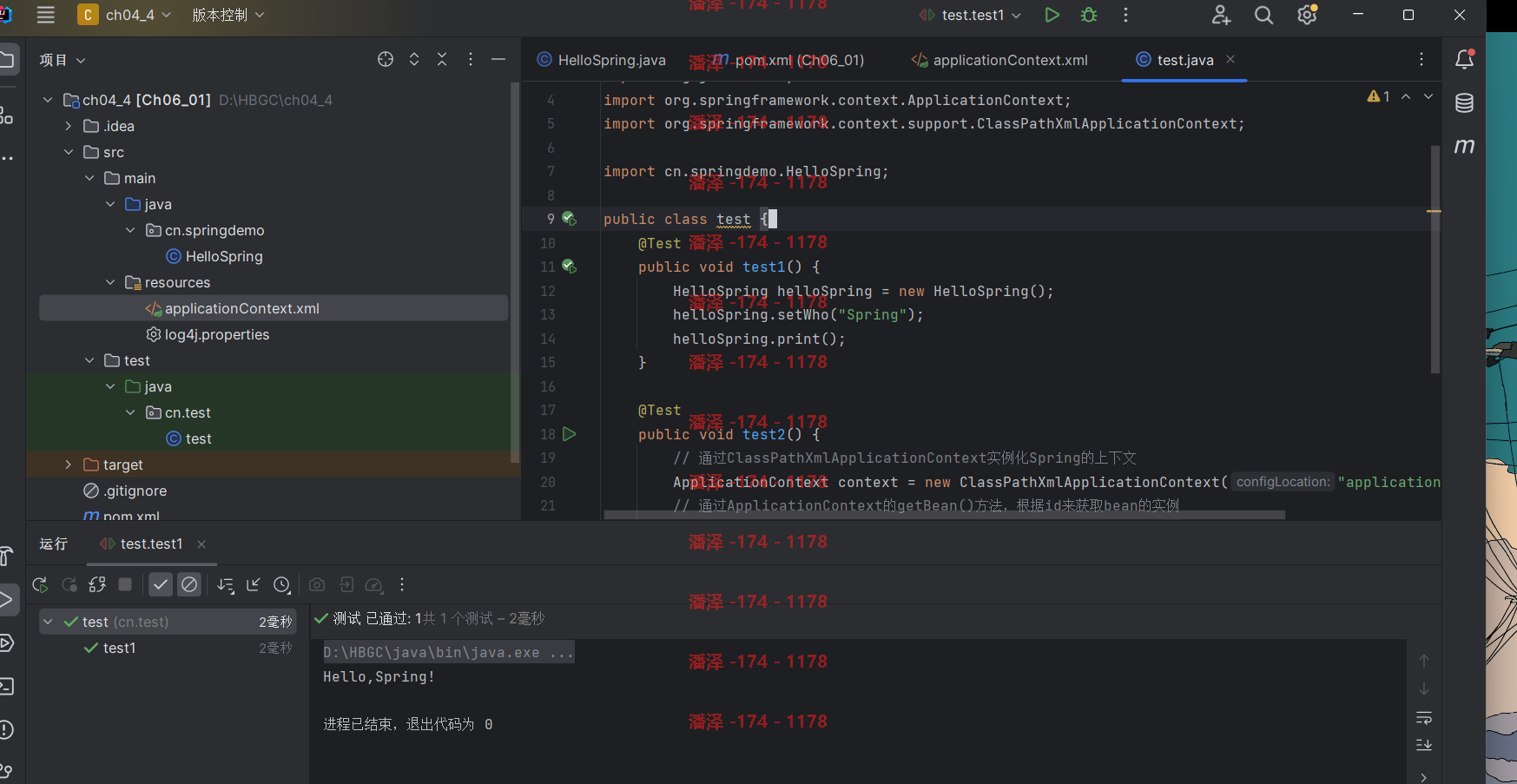1517x784 pixels.
Task: Open the 版本控制 dropdown
Action: [x=228, y=15]
